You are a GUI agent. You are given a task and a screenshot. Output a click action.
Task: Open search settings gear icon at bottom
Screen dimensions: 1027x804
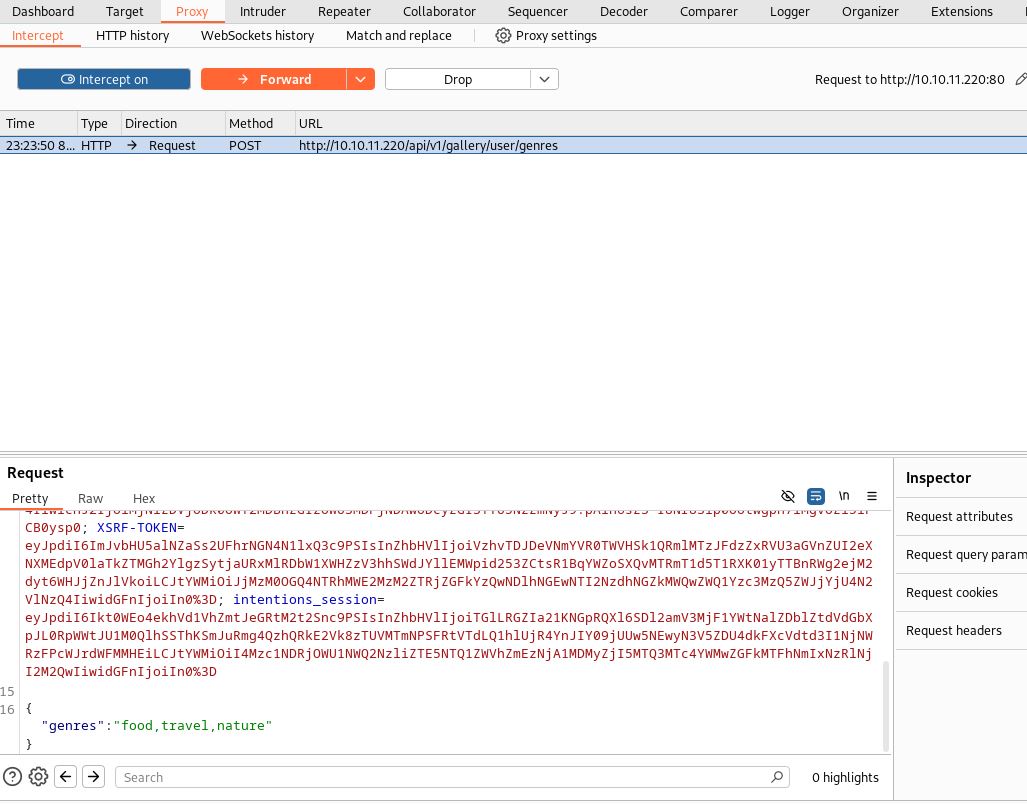click(38, 777)
